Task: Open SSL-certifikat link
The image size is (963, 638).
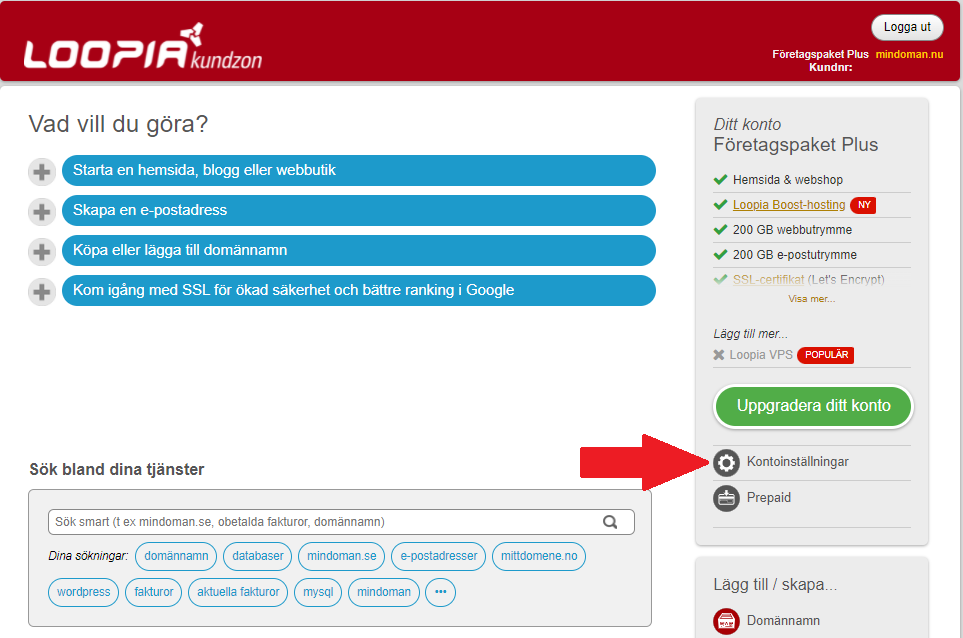Action: pos(768,279)
